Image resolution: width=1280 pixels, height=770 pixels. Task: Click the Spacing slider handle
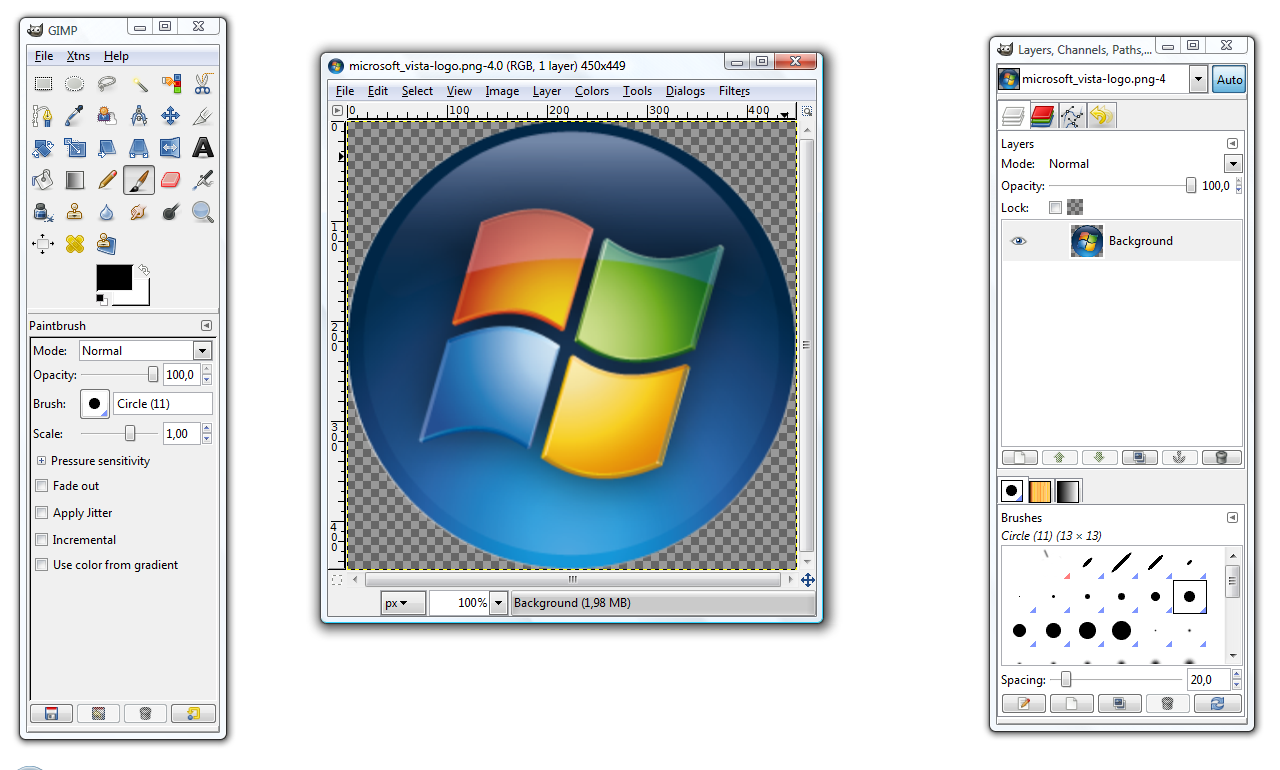[1066, 680]
